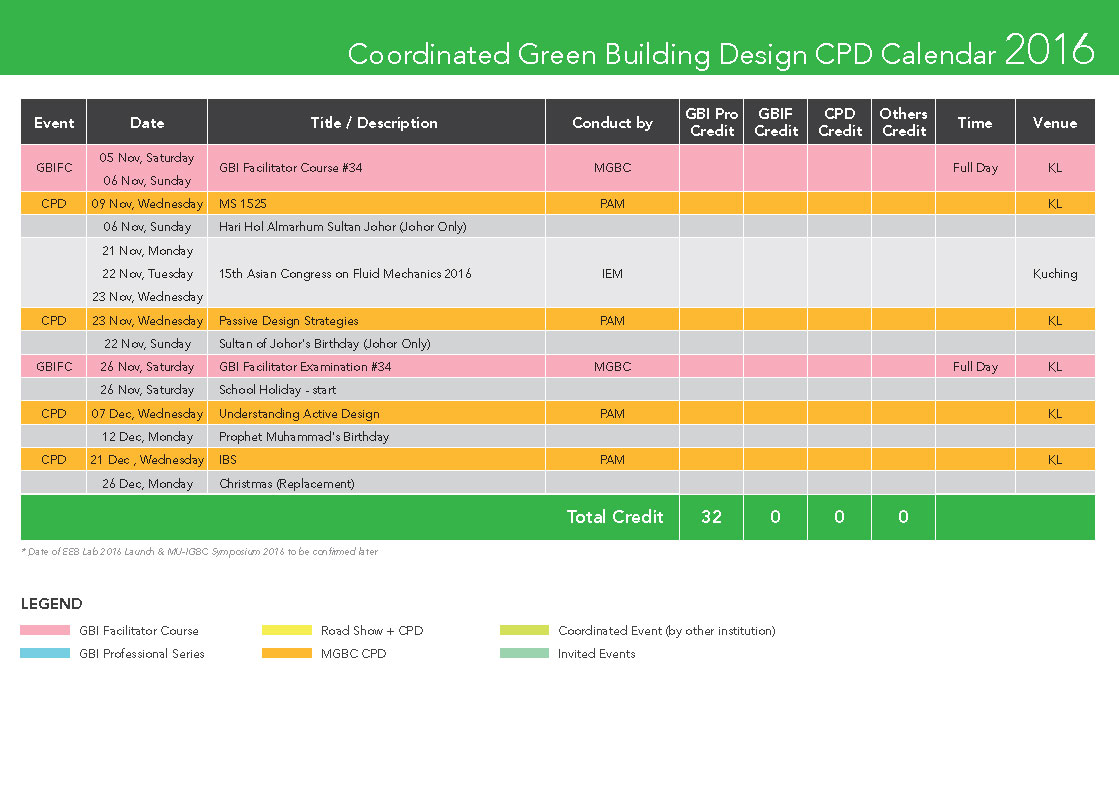Viewport: 1119px width, 788px height.
Task: Click the CPD Calendar 2016 page title
Action: [720, 52]
